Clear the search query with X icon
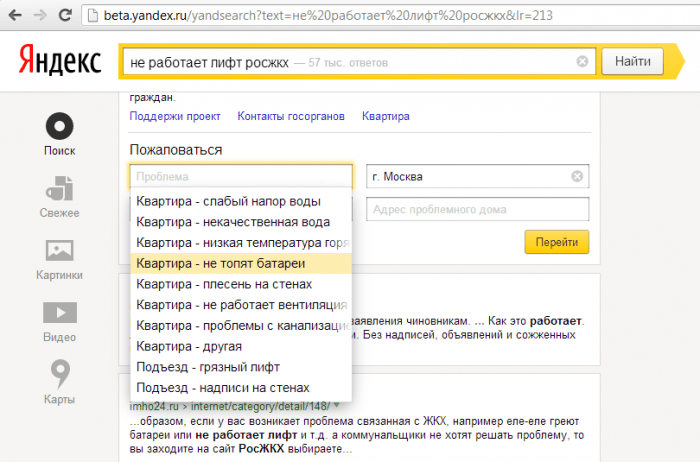700x462 pixels. (x=582, y=62)
